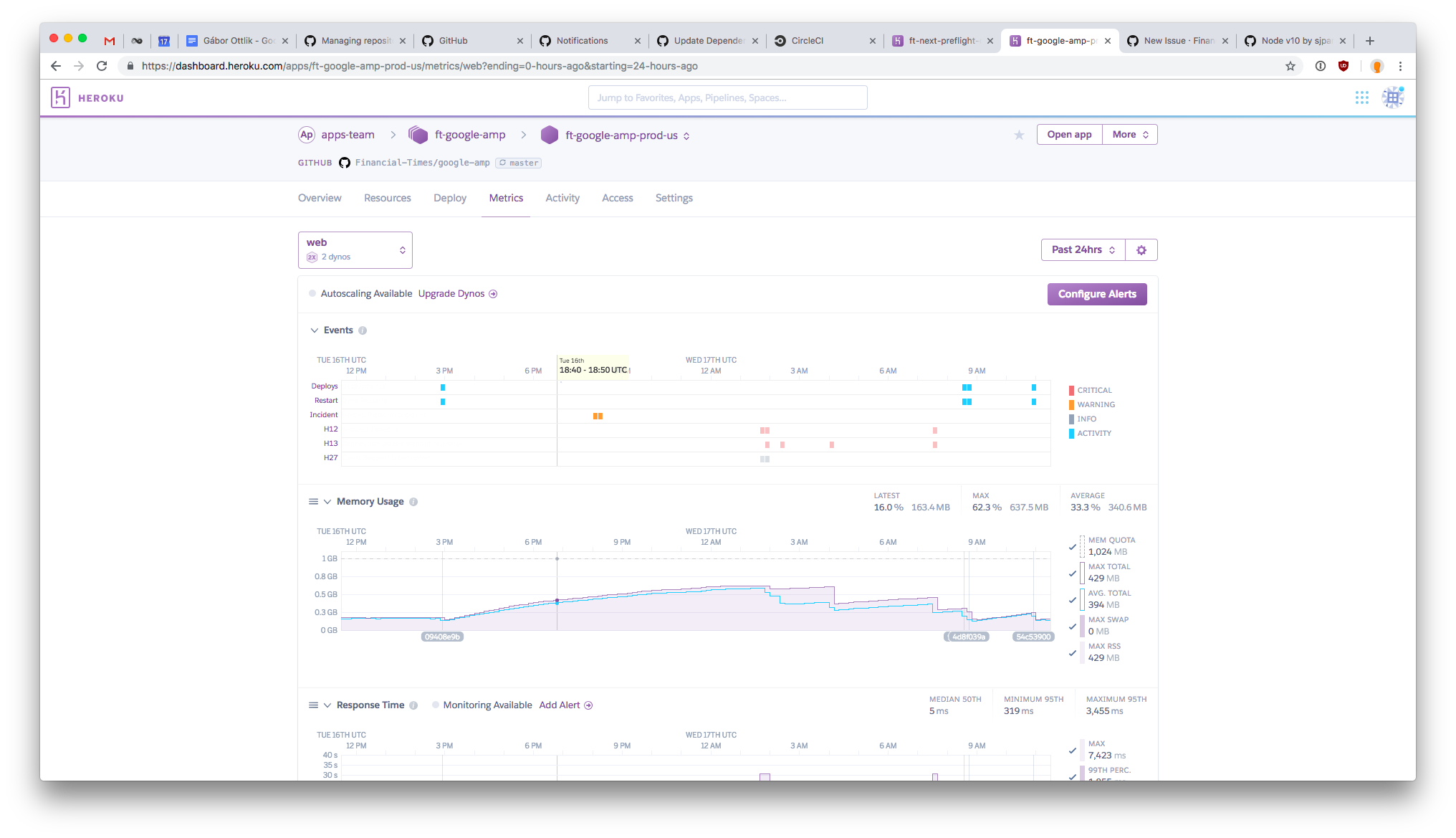This screenshot has width=1456, height=838.
Task: Open the Past 24hrs timeframe dropdown
Action: 1083,249
